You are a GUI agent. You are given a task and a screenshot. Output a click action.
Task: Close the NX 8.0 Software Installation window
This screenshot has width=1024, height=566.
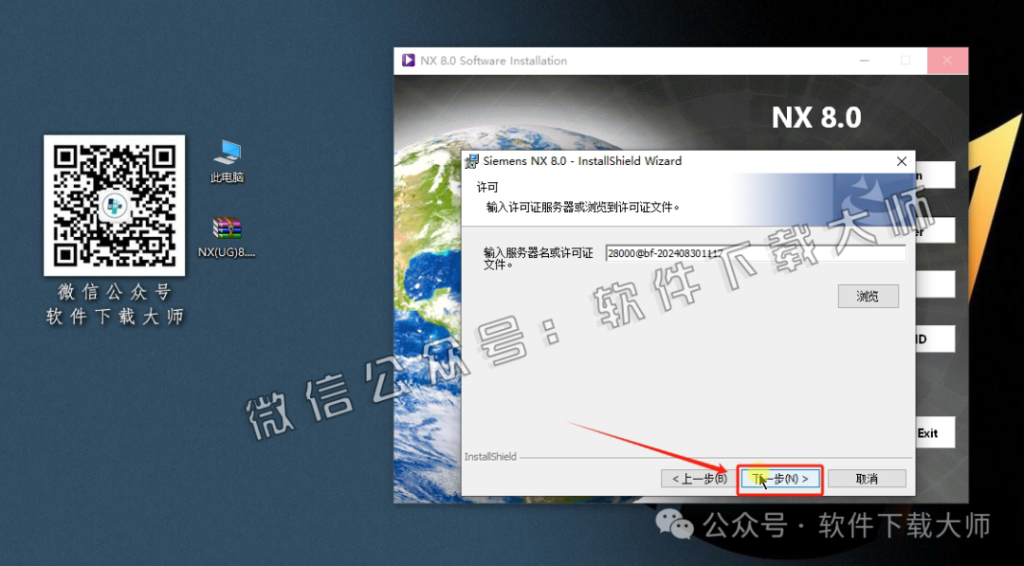(x=947, y=61)
